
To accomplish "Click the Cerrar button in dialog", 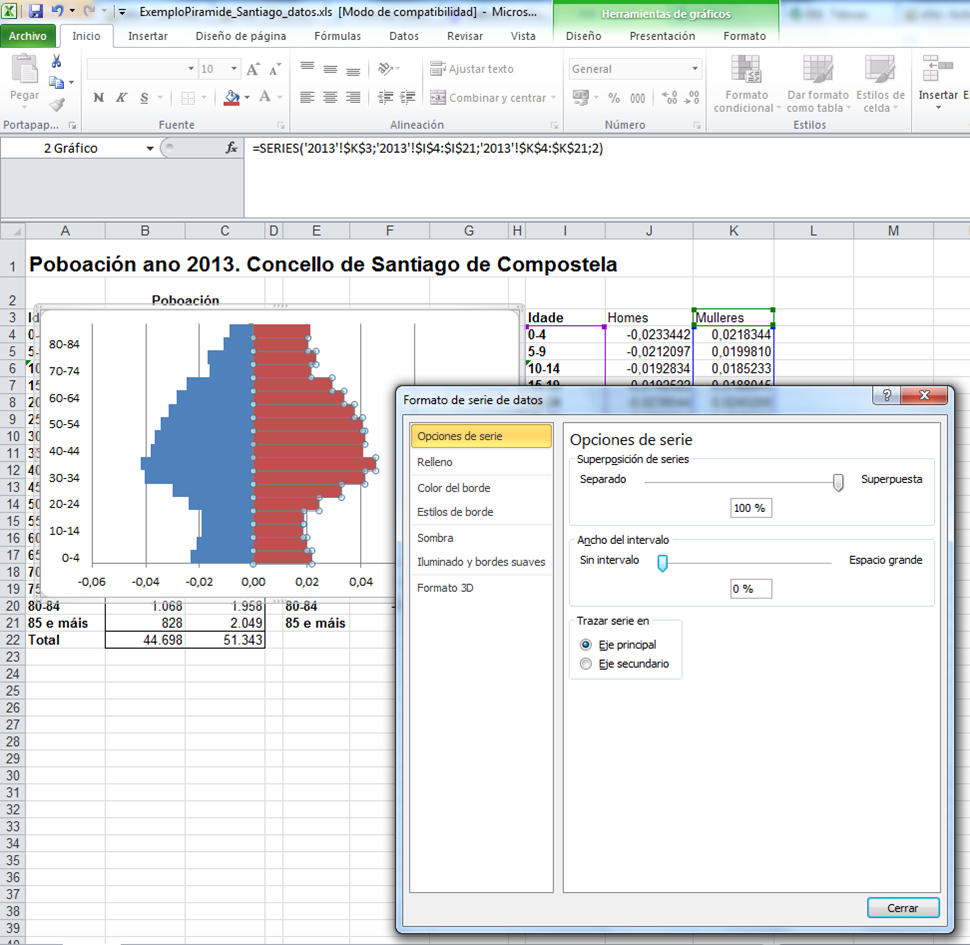I will coord(903,908).
